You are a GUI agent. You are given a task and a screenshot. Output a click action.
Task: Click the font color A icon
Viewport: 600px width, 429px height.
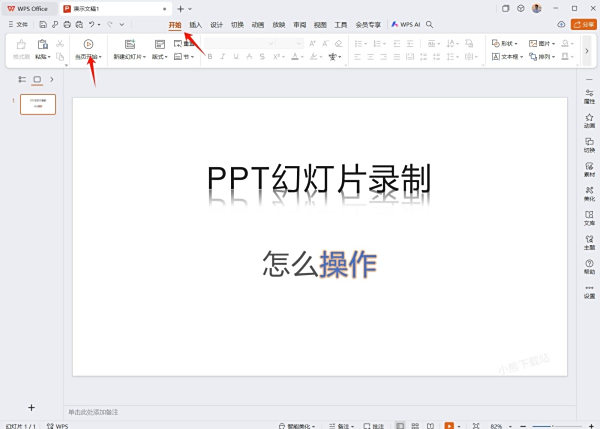click(x=295, y=57)
